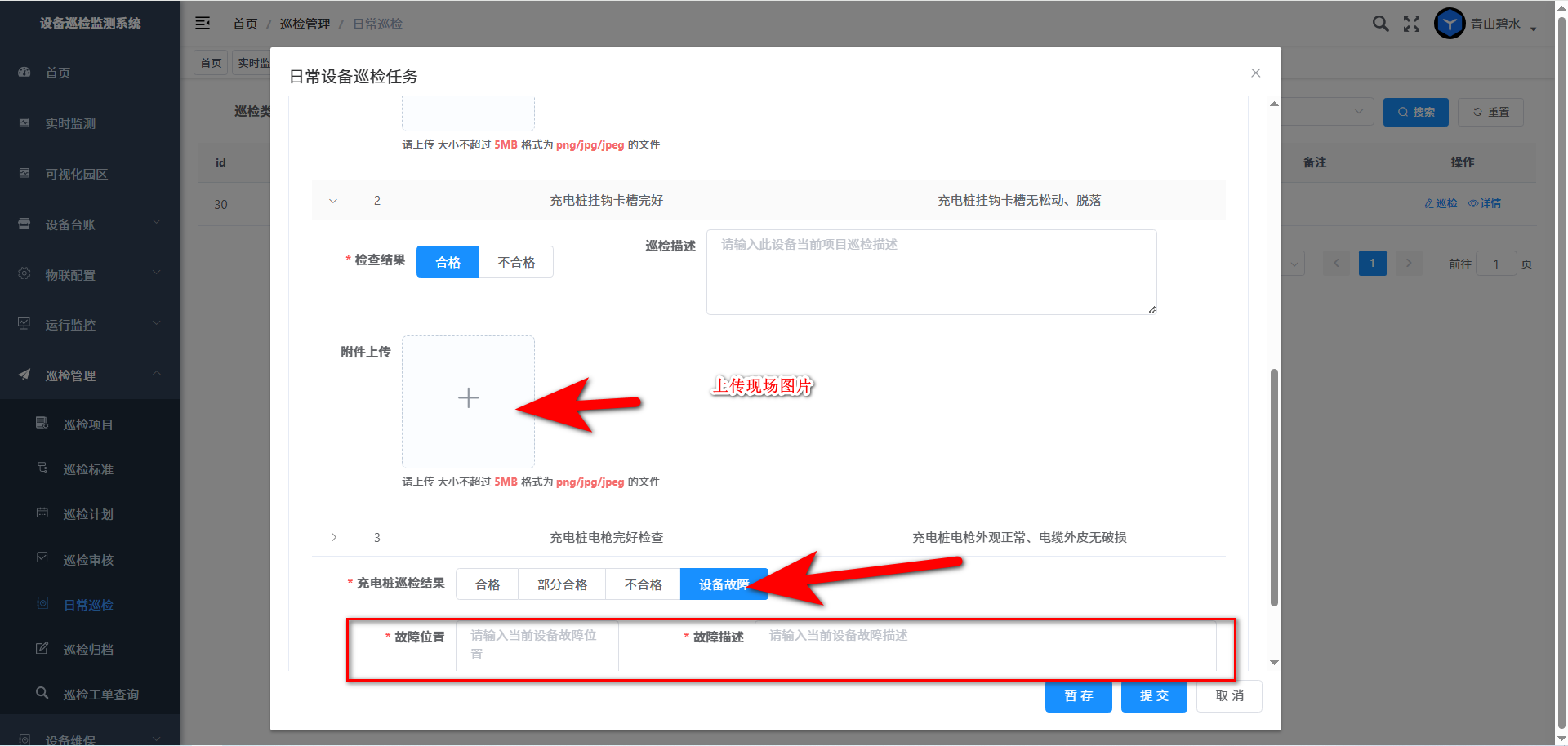Click the sidebar collapse hamburger icon

click(203, 24)
